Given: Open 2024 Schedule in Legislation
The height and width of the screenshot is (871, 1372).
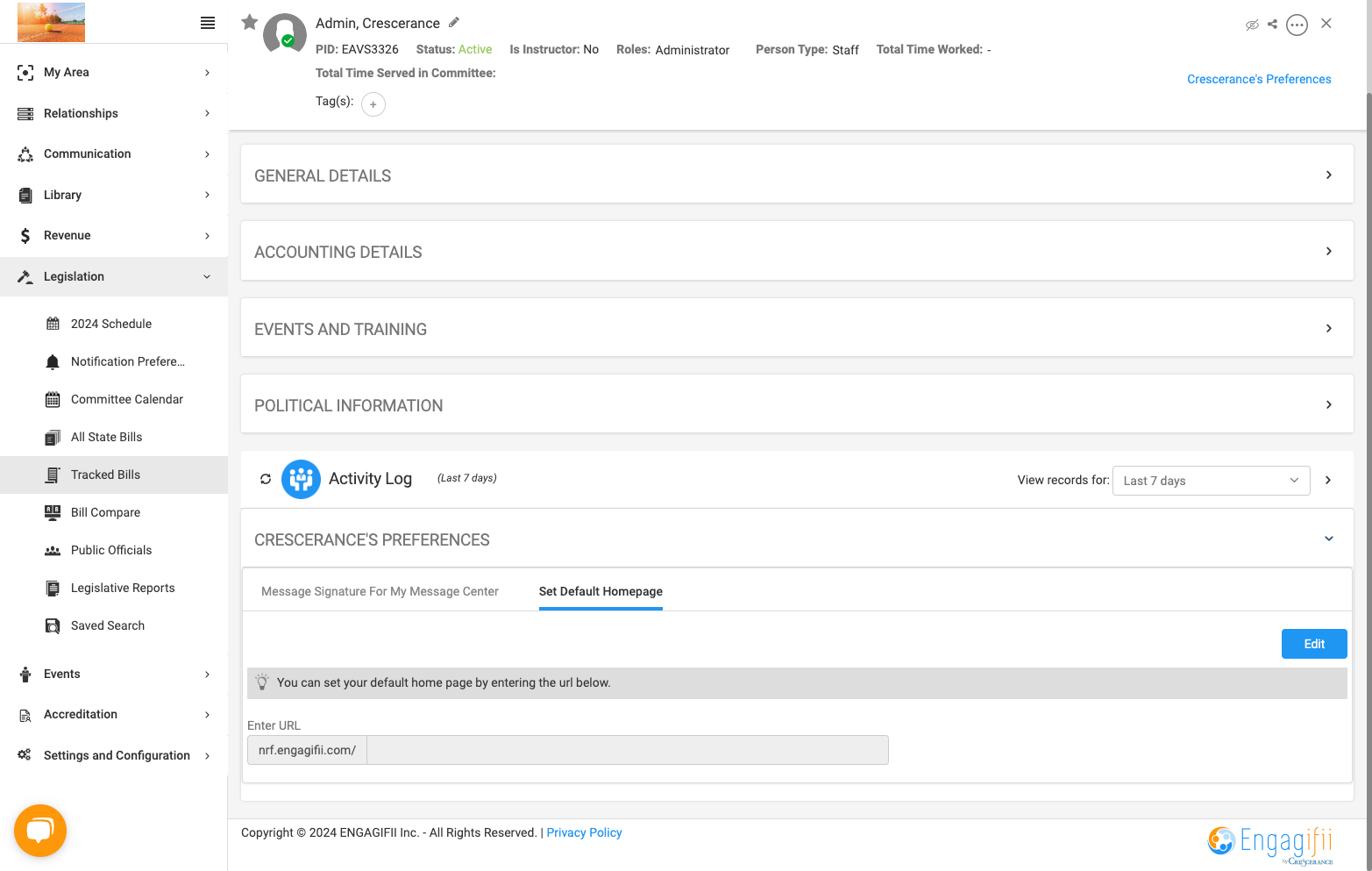Looking at the screenshot, I should point(114,324).
